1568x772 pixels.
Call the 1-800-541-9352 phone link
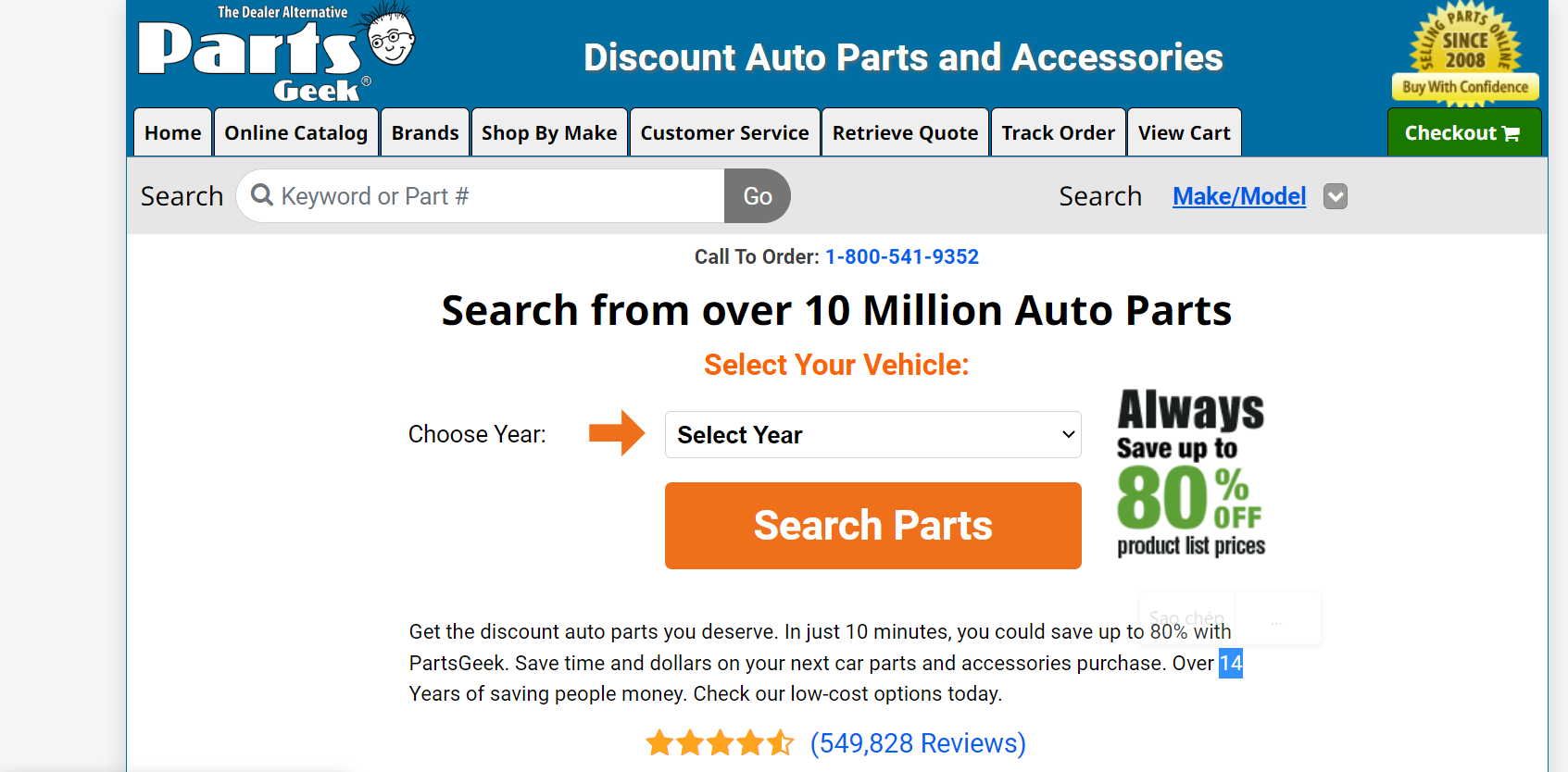[x=902, y=256]
